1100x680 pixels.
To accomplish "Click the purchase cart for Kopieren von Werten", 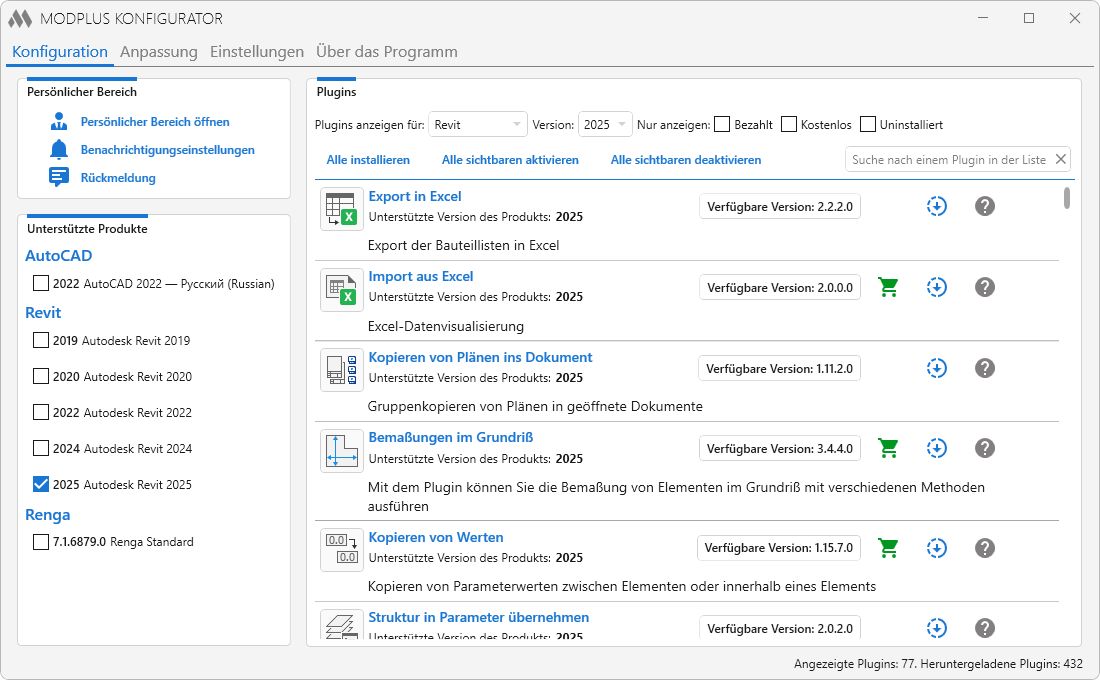I will tap(888, 547).
